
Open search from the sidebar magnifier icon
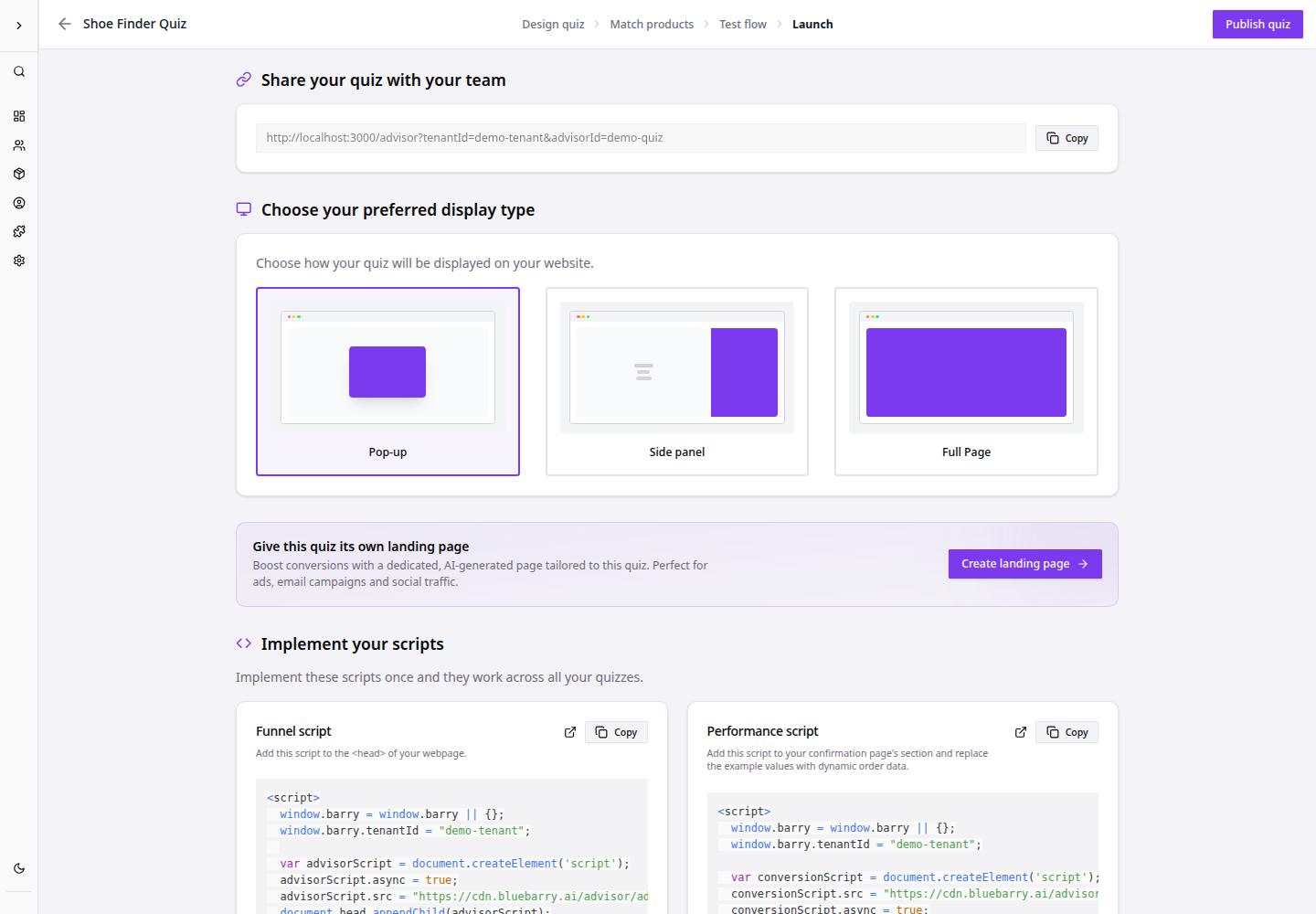pyautogui.click(x=19, y=71)
